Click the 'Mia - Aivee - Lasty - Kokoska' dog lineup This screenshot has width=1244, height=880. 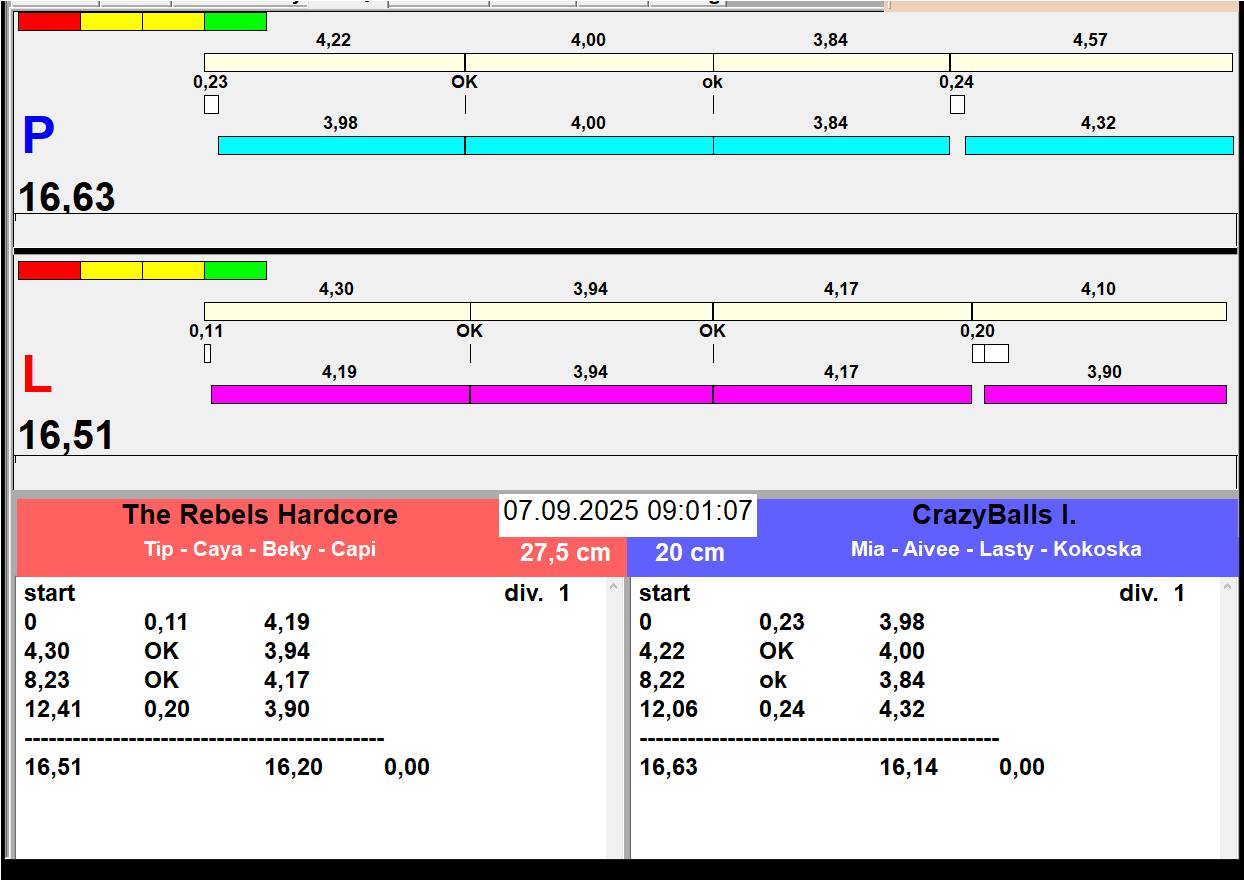click(996, 549)
